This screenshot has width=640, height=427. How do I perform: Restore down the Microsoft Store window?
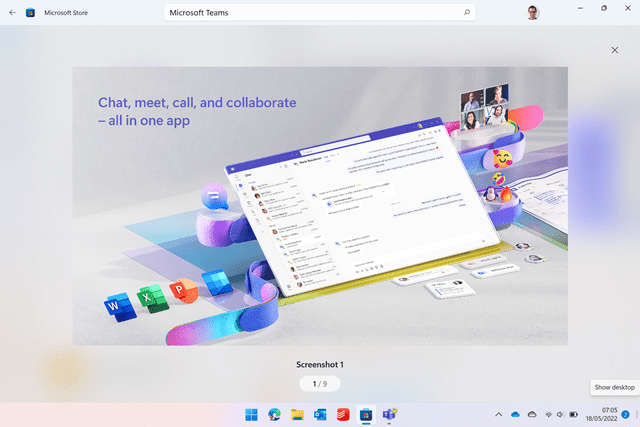604,8
